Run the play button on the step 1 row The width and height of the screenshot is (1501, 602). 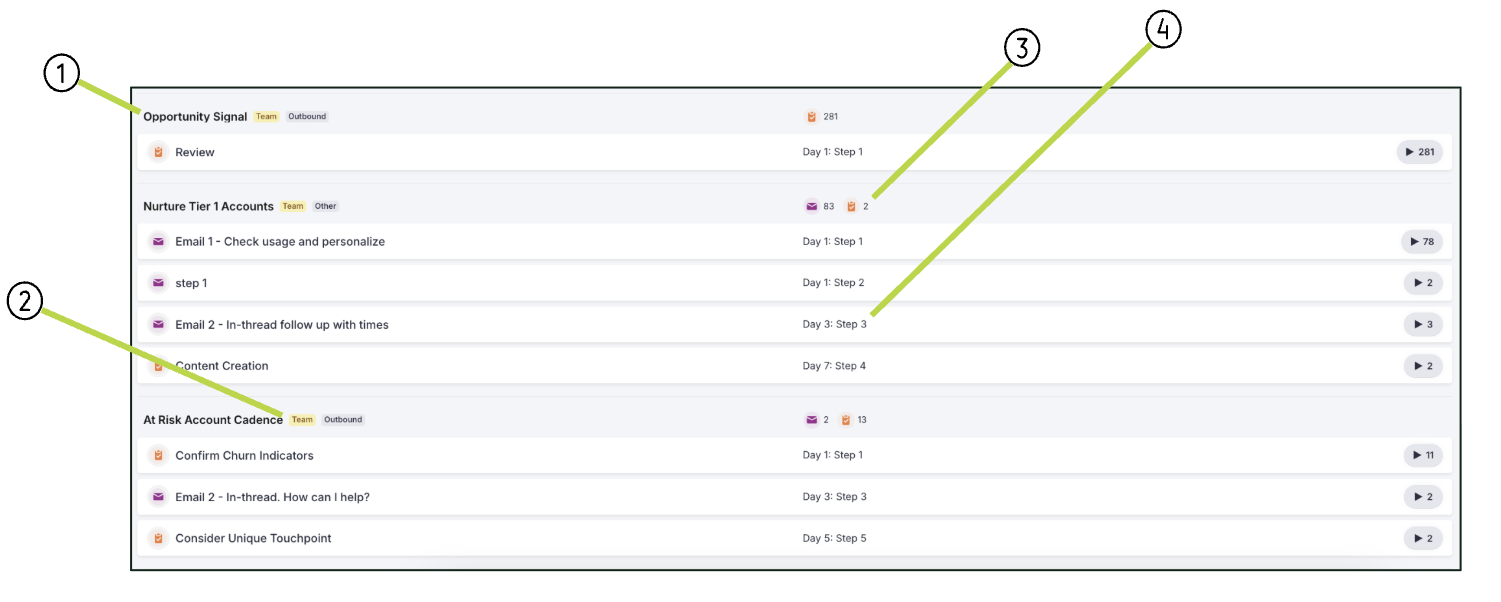[x=1423, y=283]
